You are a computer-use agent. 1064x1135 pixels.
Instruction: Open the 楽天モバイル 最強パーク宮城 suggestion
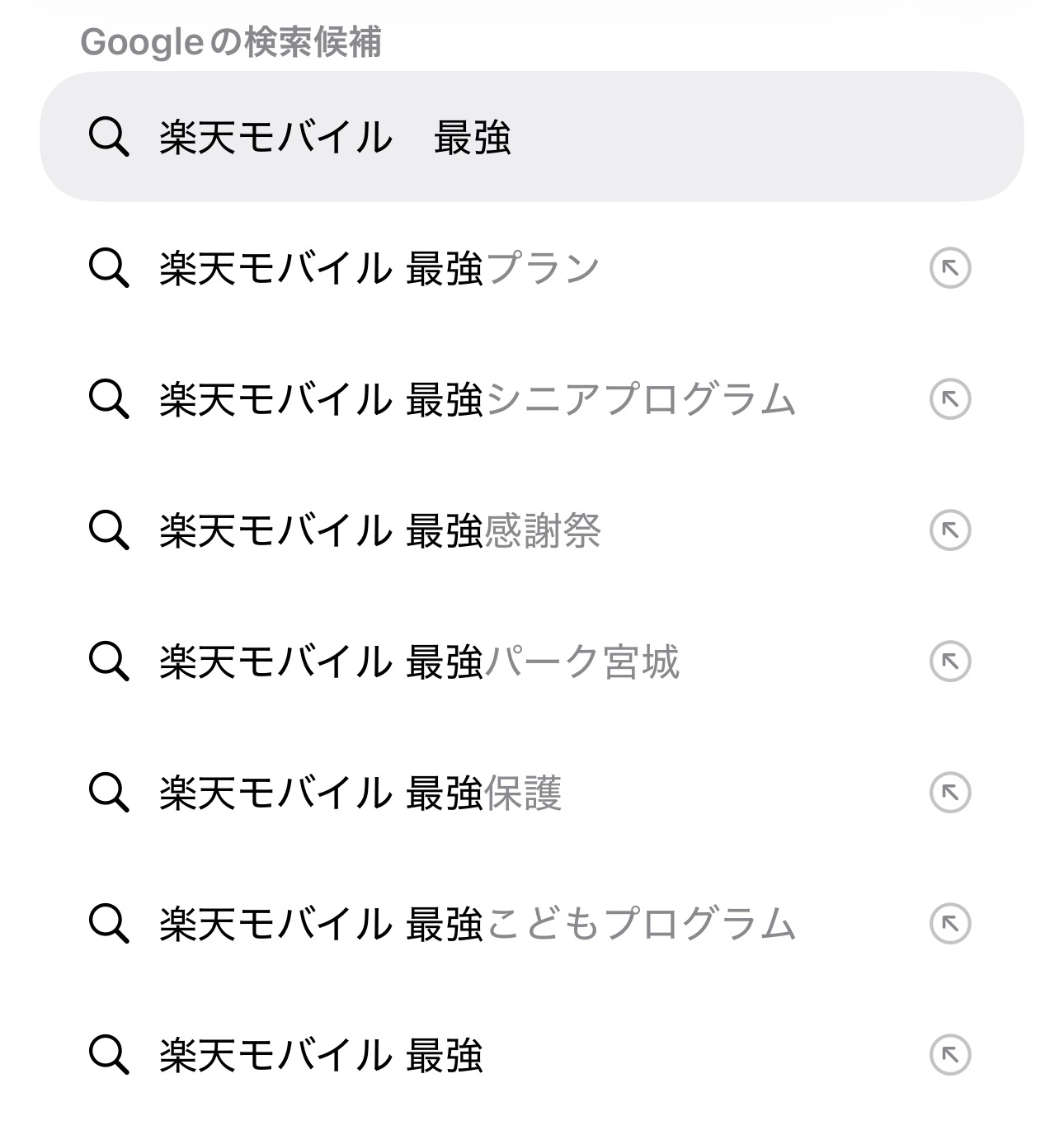click(x=419, y=662)
